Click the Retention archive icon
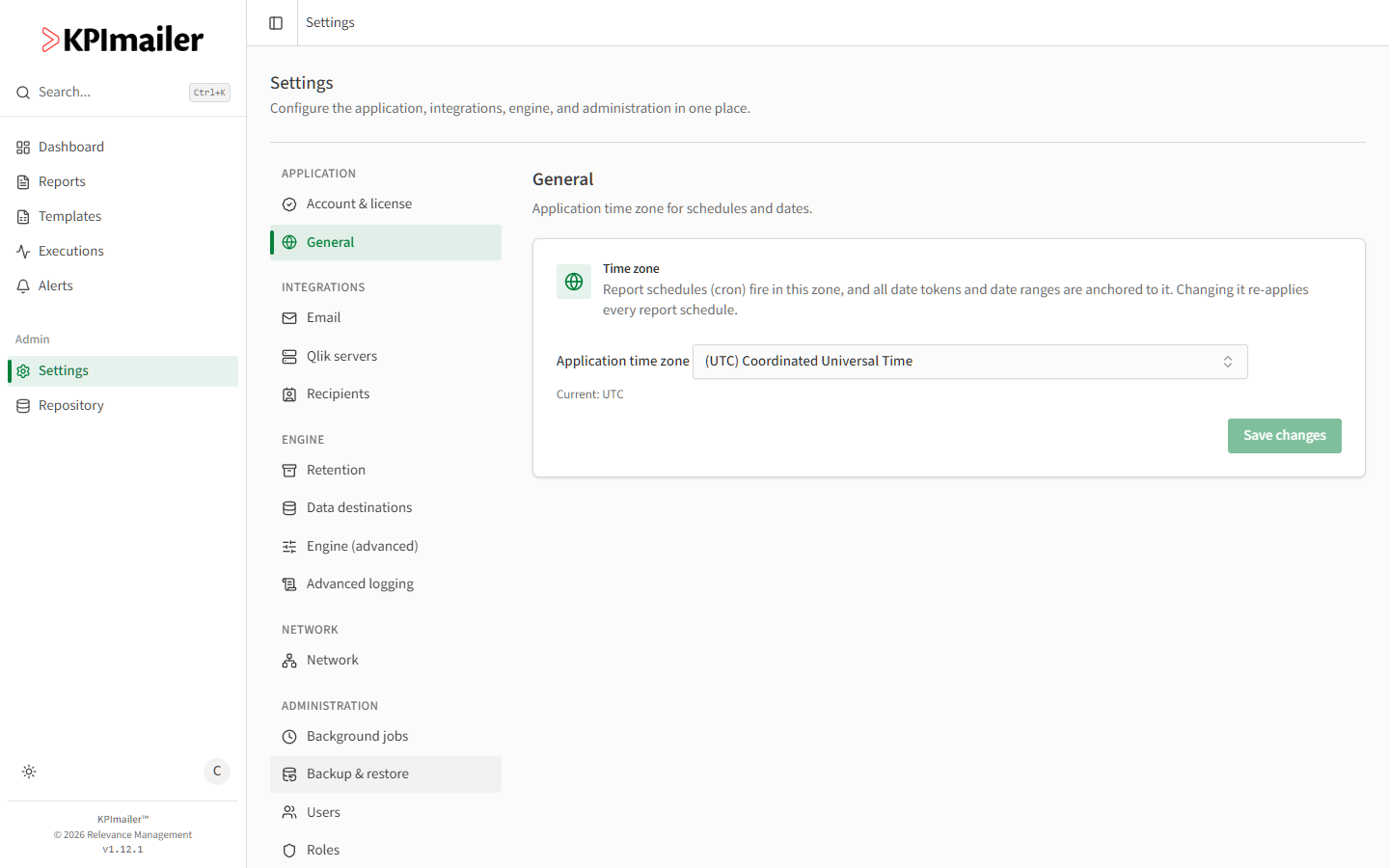The image size is (1389, 868). point(289,471)
